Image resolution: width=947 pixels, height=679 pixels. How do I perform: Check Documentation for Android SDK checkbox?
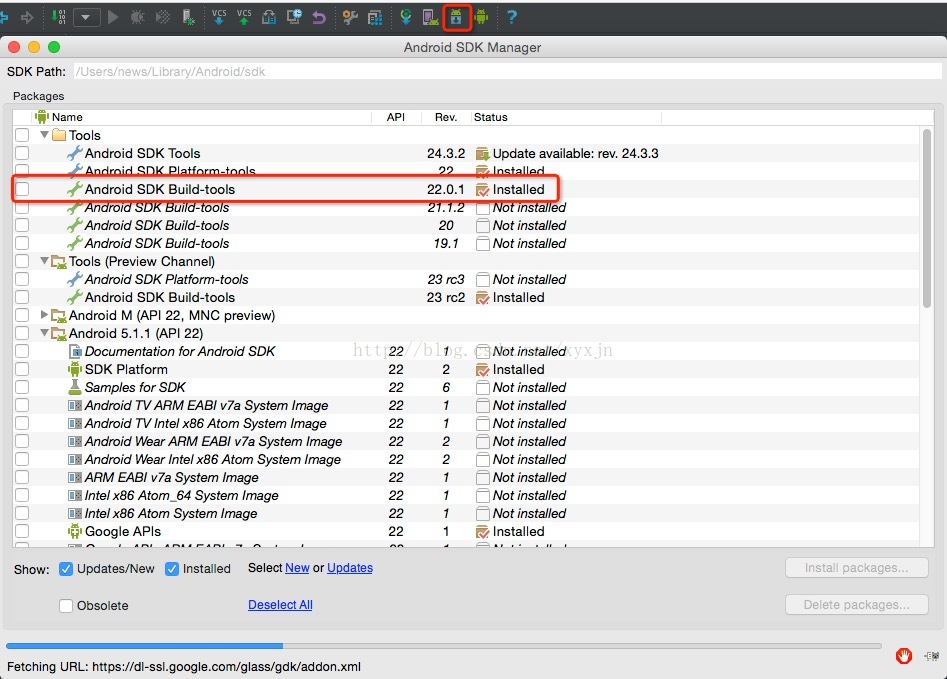(x=22, y=351)
